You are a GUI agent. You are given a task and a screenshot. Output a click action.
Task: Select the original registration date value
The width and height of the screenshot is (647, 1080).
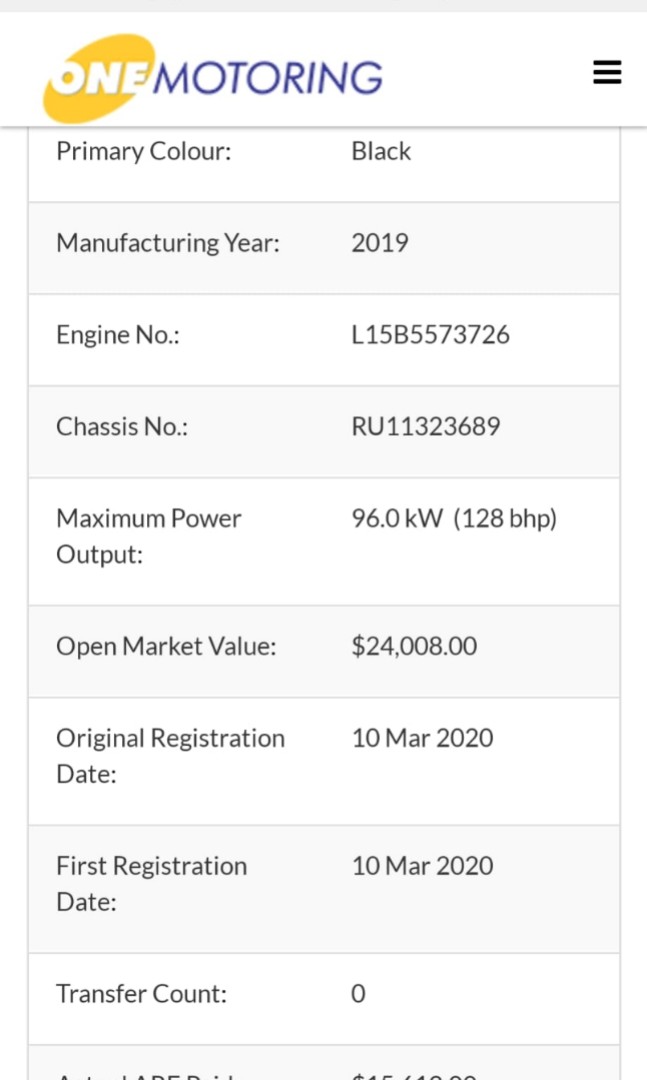point(422,738)
